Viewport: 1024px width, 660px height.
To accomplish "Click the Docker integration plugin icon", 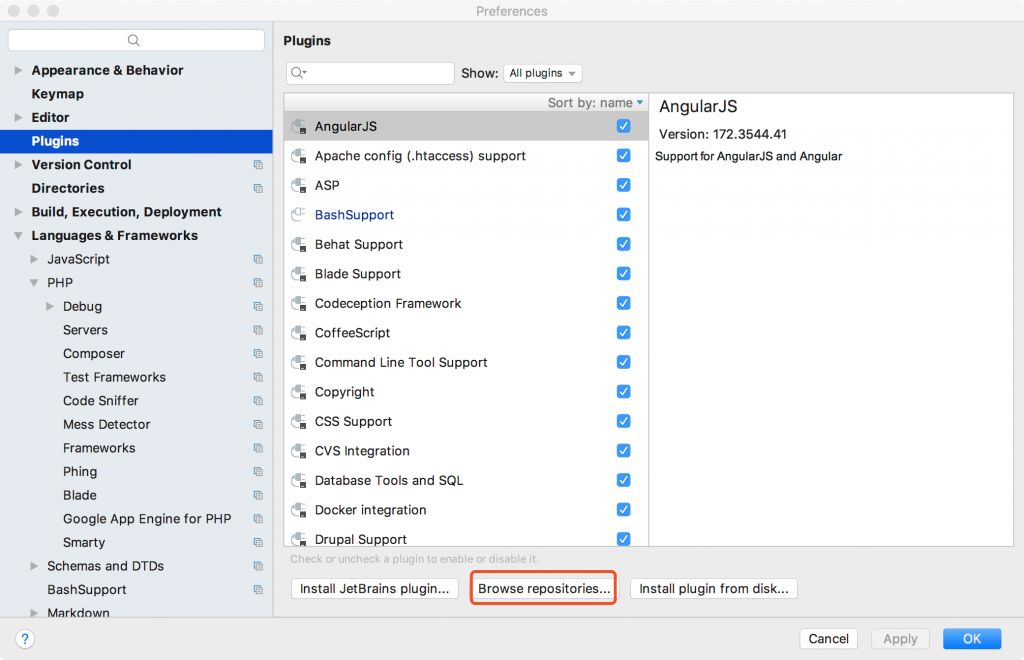I will pos(299,510).
